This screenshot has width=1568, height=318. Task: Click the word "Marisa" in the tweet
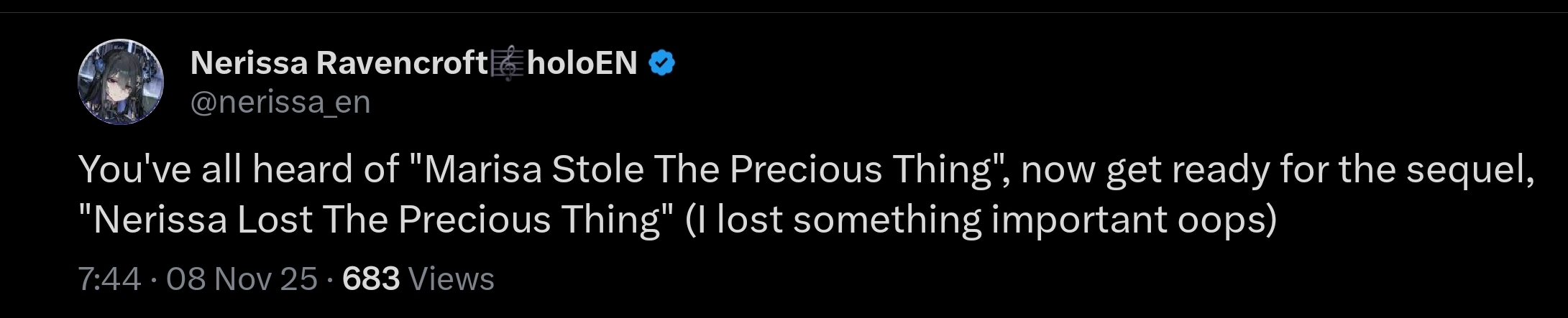point(482,170)
